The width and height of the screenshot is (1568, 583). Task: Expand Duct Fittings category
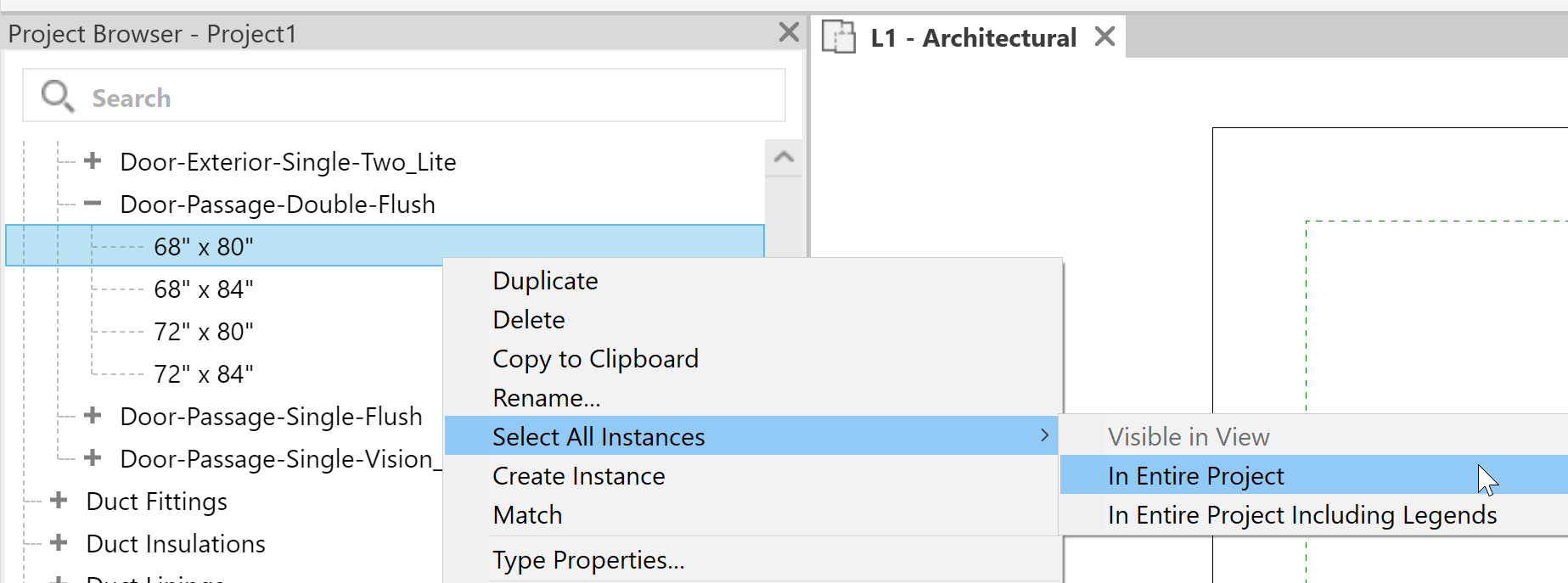click(58, 501)
